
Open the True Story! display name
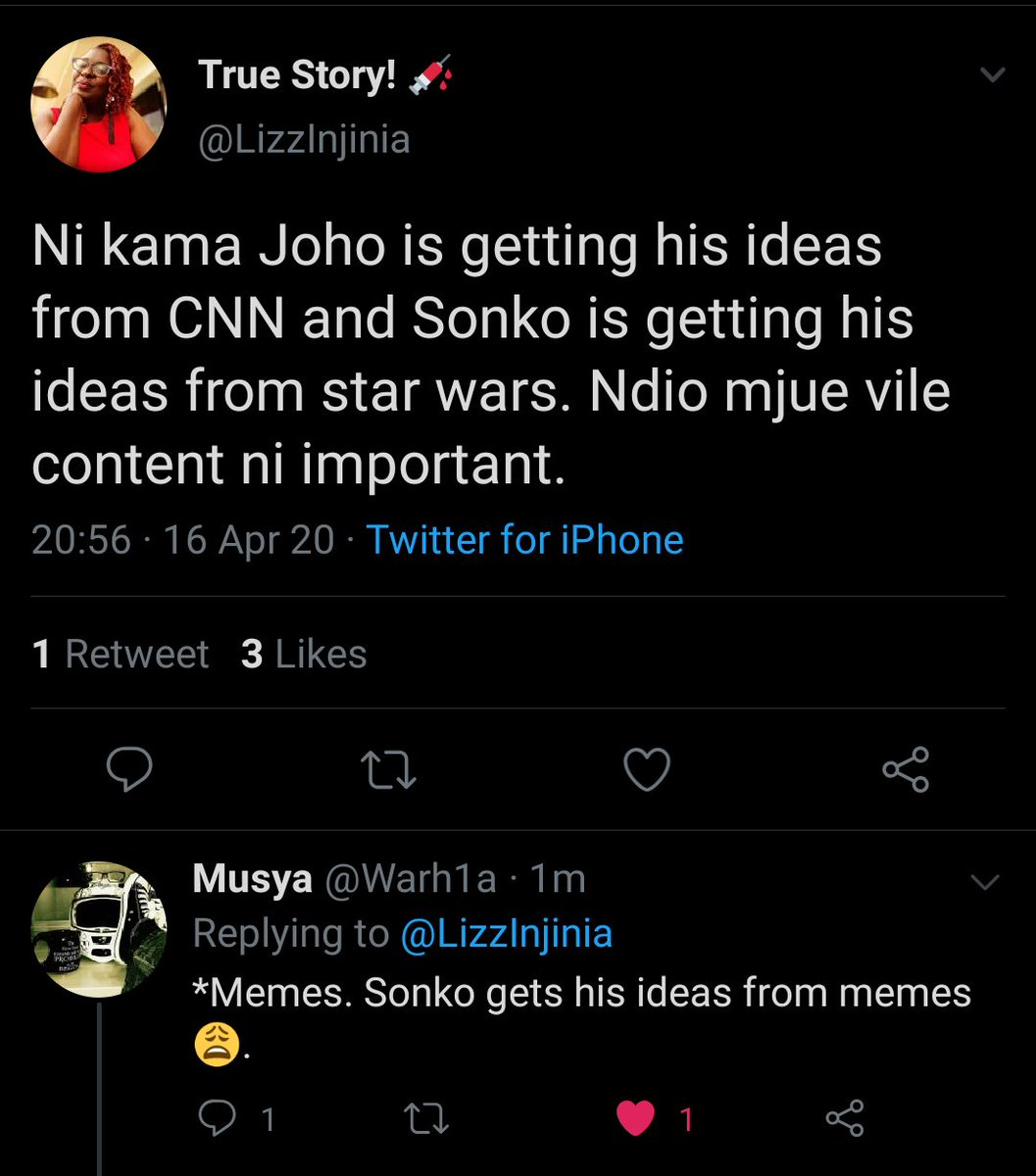[x=298, y=75]
